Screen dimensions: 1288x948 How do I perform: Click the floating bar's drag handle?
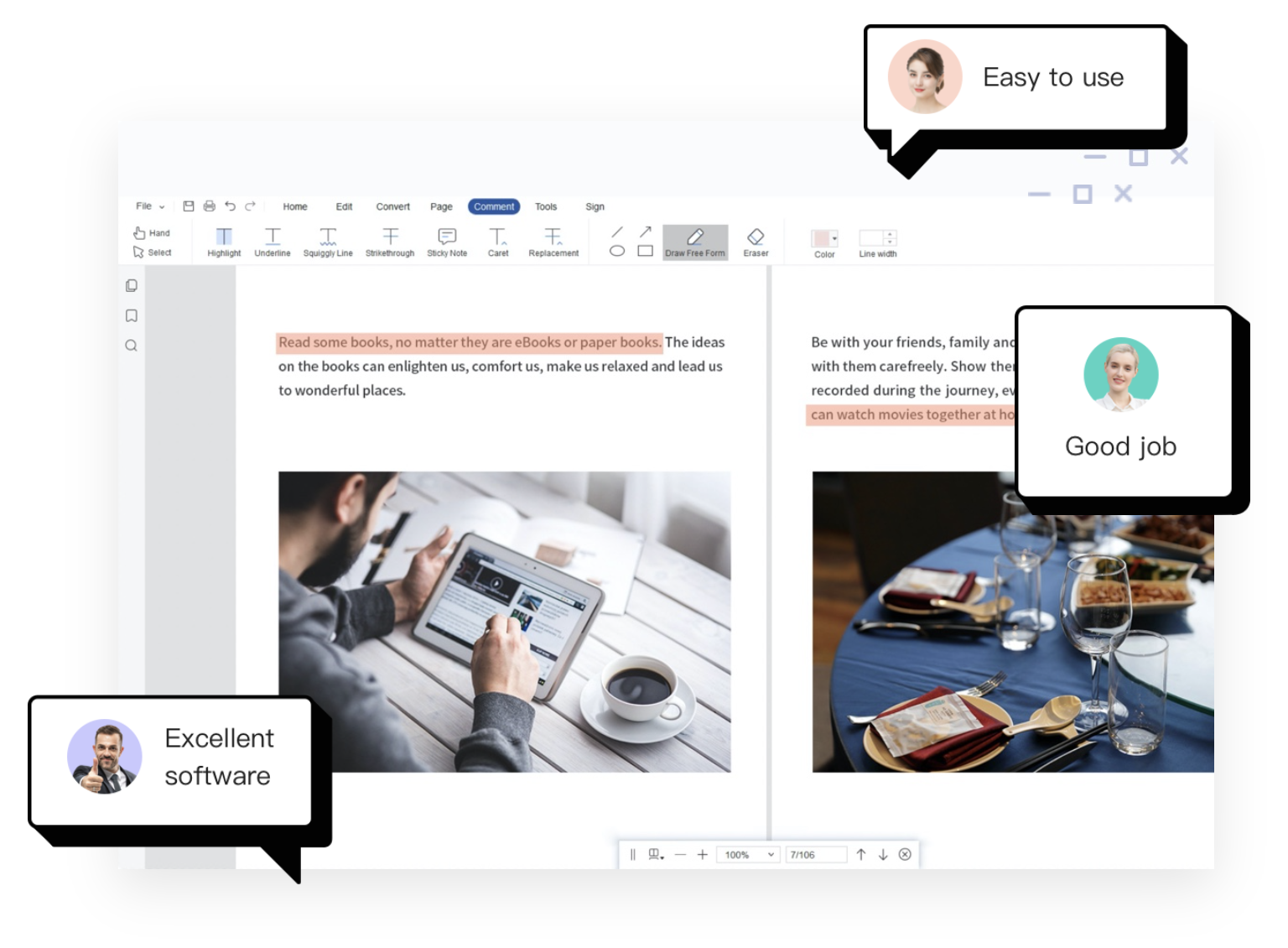coord(633,855)
